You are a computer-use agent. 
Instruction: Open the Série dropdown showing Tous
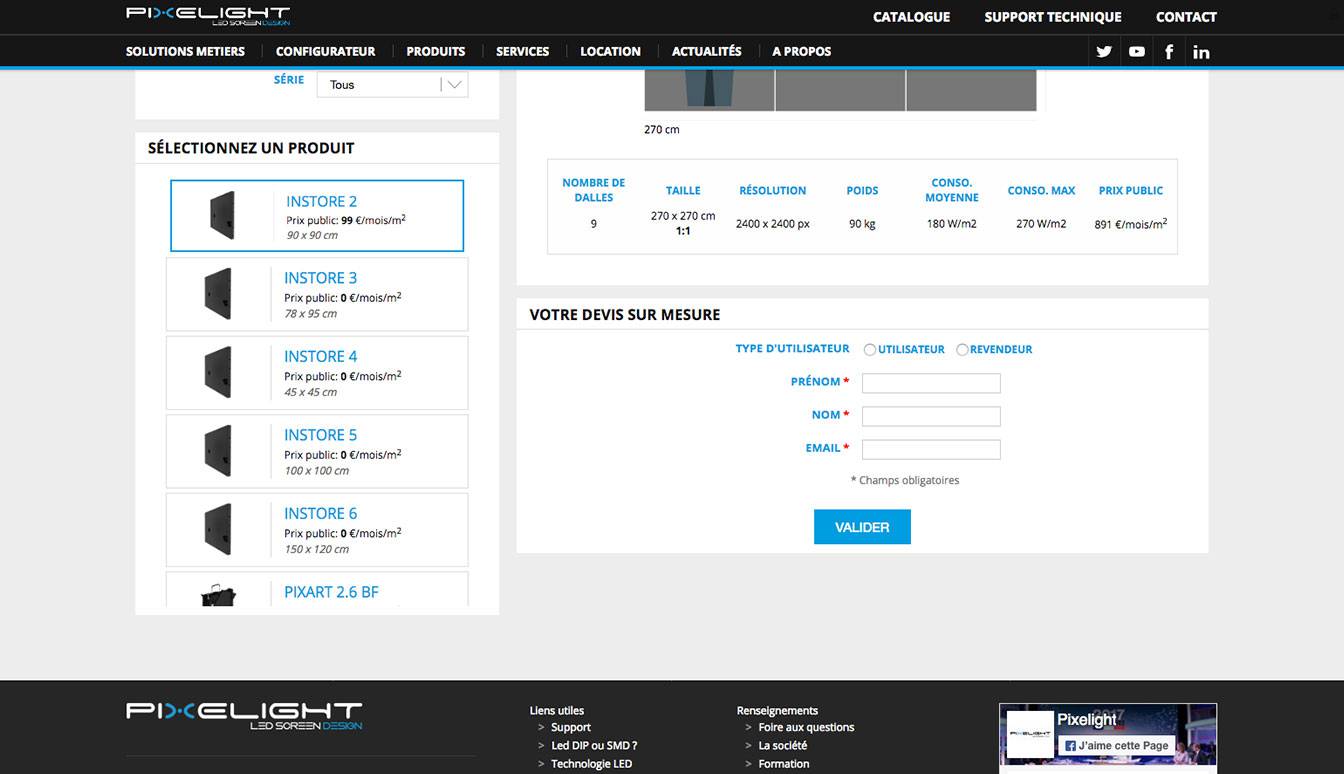(392, 85)
